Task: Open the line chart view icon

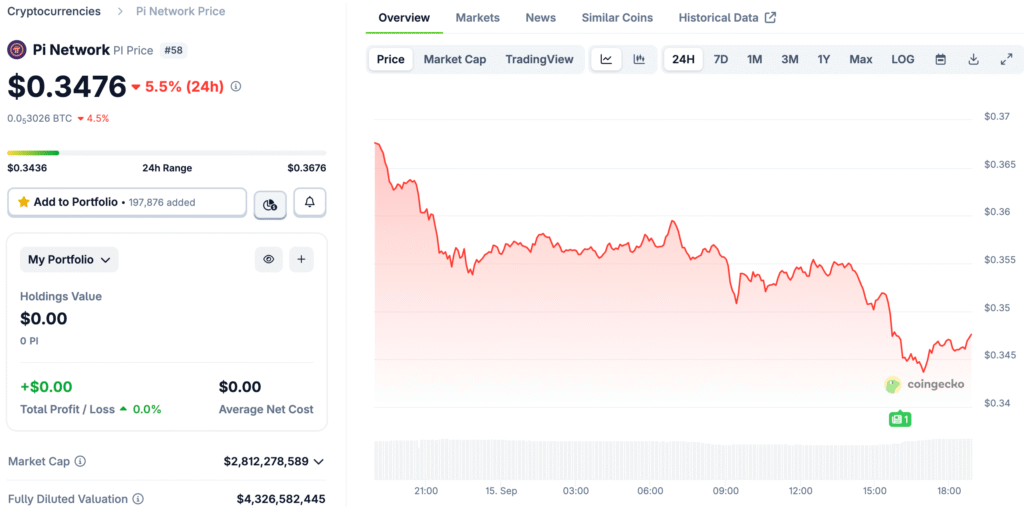Action: click(x=606, y=59)
